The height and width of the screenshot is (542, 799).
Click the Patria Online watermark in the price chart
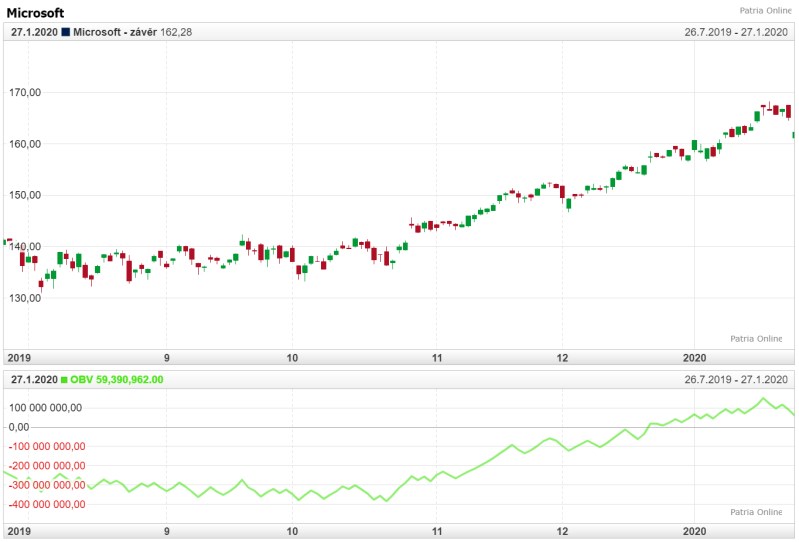[756, 339]
